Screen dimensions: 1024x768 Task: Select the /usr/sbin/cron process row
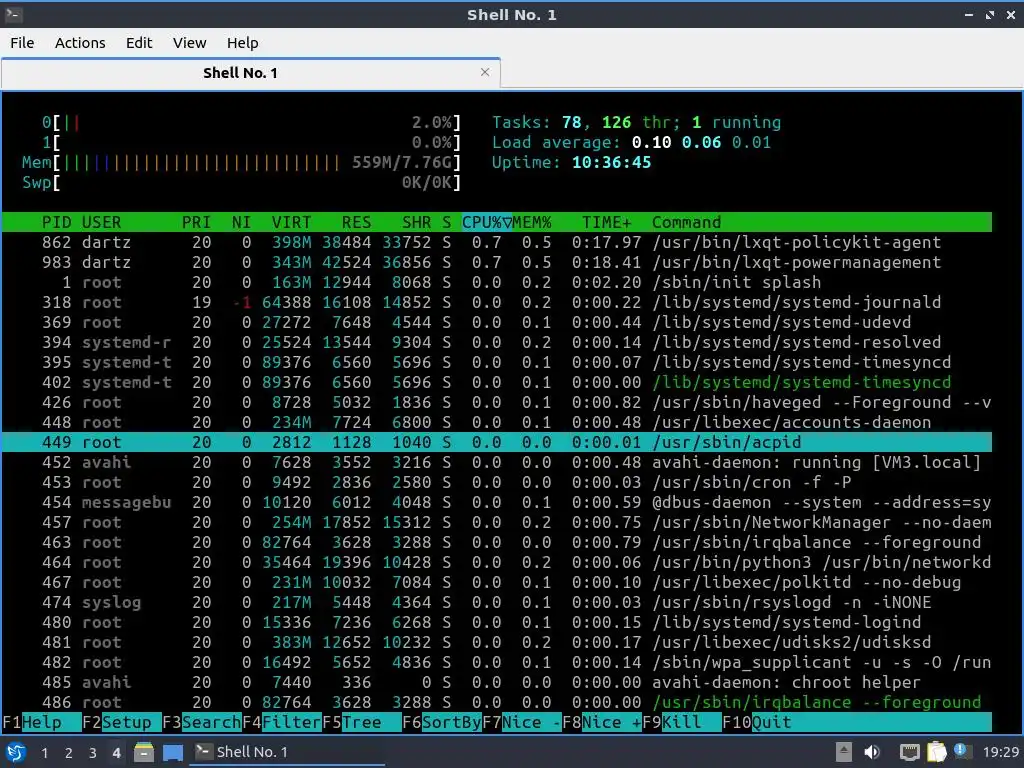click(x=496, y=483)
